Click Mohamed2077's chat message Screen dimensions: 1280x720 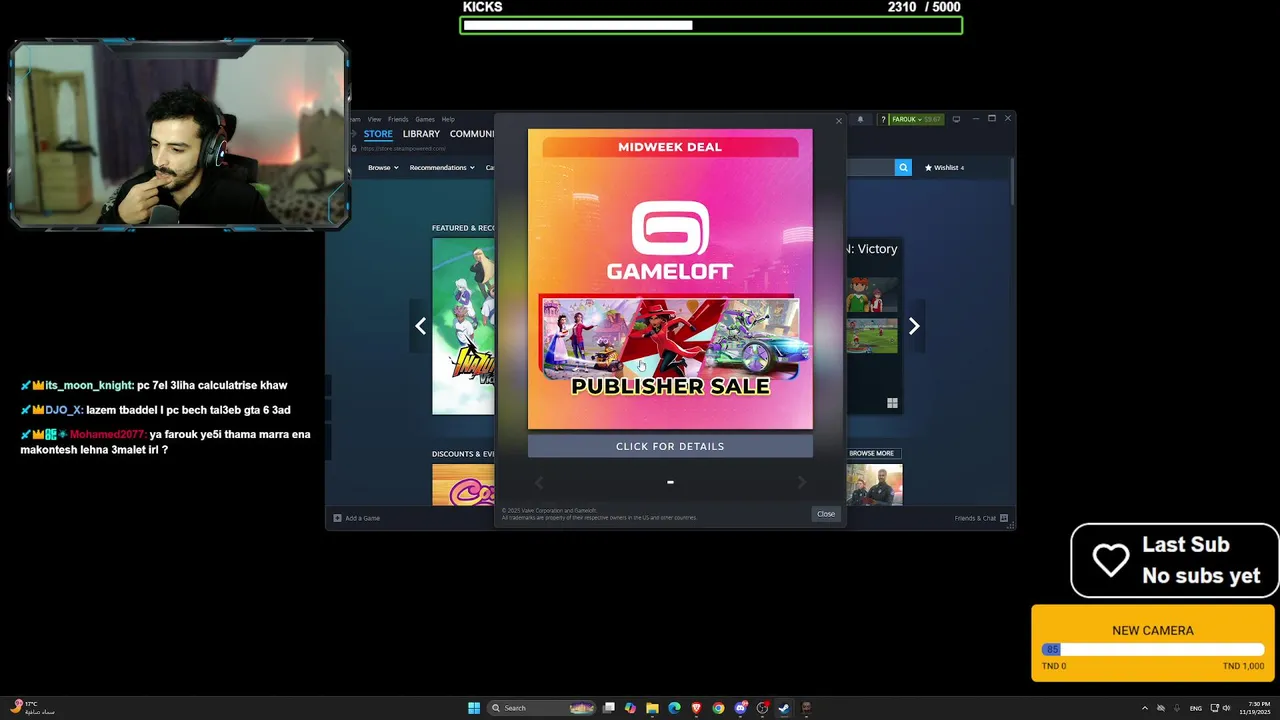(x=166, y=442)
